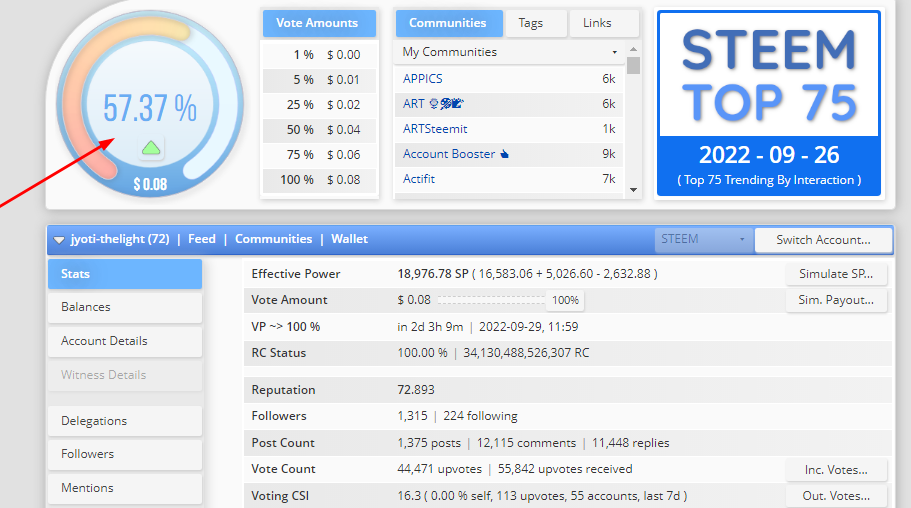This screenshot has width=911, height=508.
Task: Open the STEEM chain dropdown
Action: tap(704, 239)
